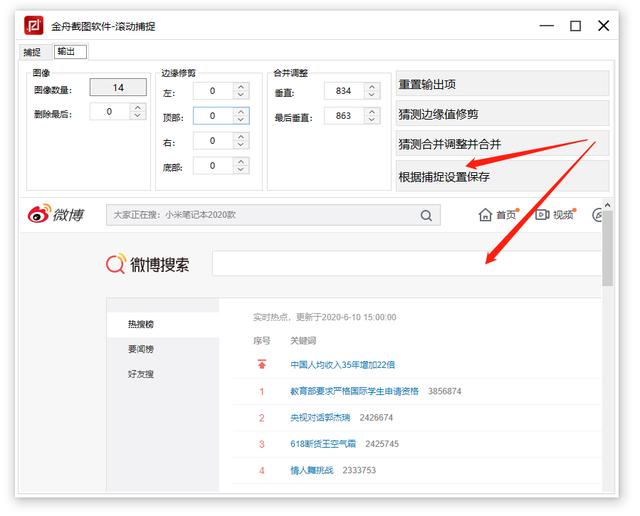640x516 pixels.
Task: Increase 顶部 trim value
Action: click(x=241, y=111)
